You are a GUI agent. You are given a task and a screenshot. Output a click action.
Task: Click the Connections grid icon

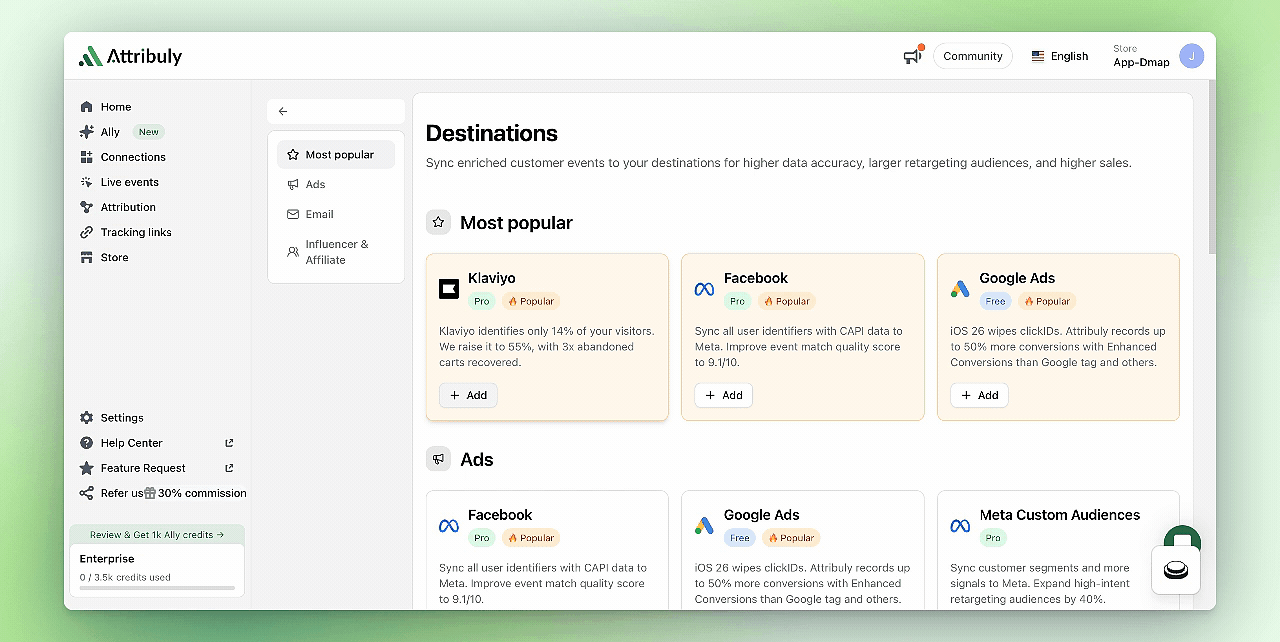pyautogui.click(x=87, y=157)
